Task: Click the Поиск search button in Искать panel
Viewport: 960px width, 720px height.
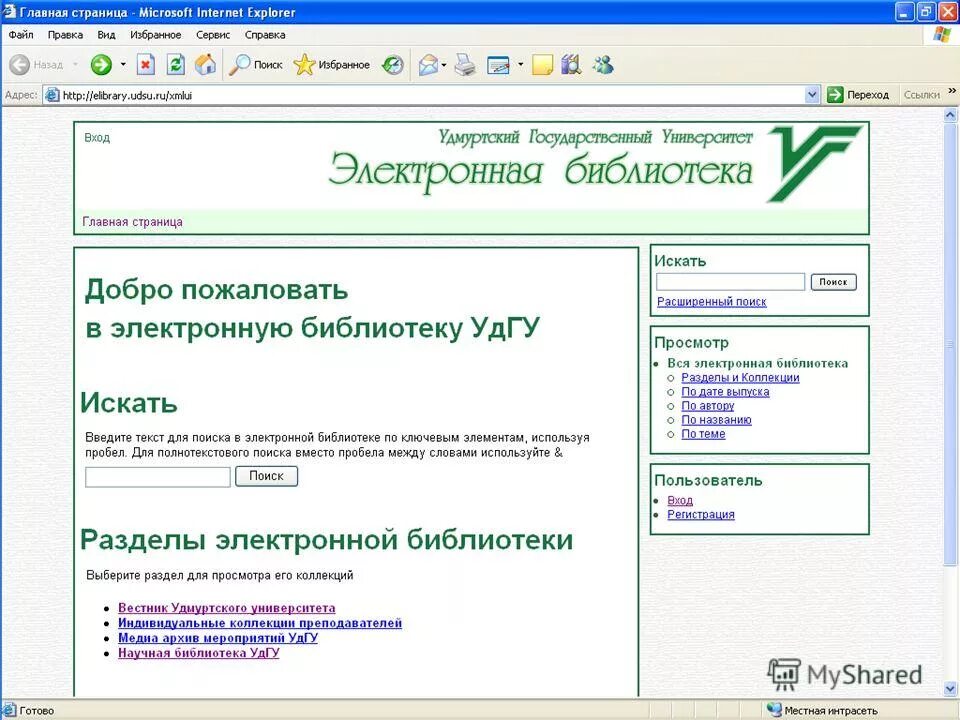Action: click(833, 282)
